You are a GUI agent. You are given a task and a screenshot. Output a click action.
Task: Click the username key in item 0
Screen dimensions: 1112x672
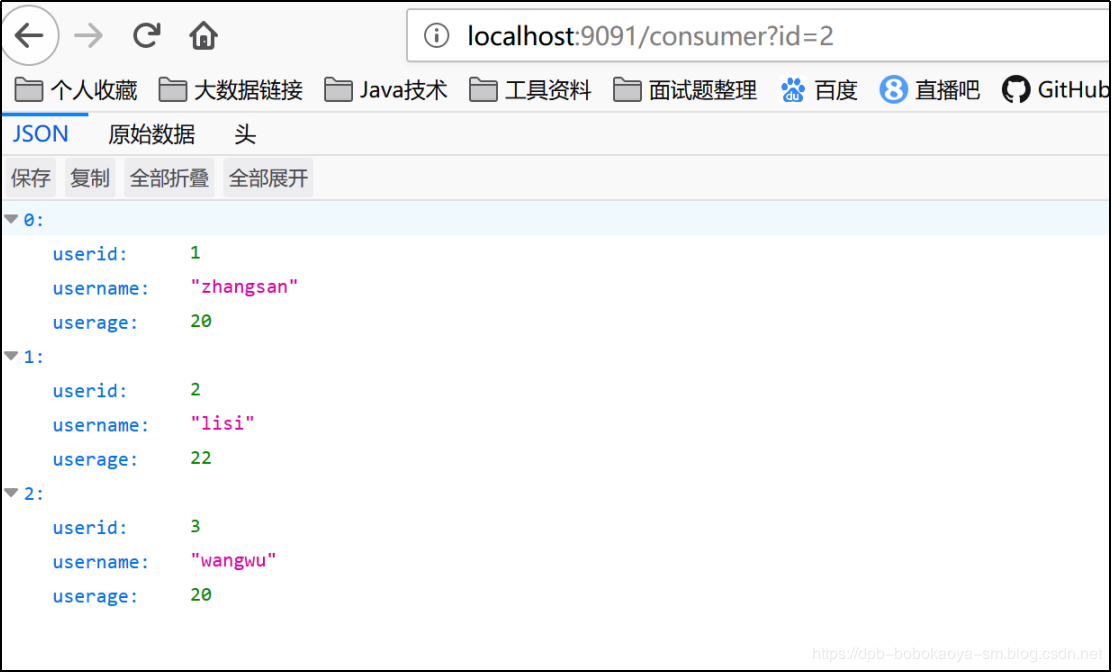pos(101,289)
